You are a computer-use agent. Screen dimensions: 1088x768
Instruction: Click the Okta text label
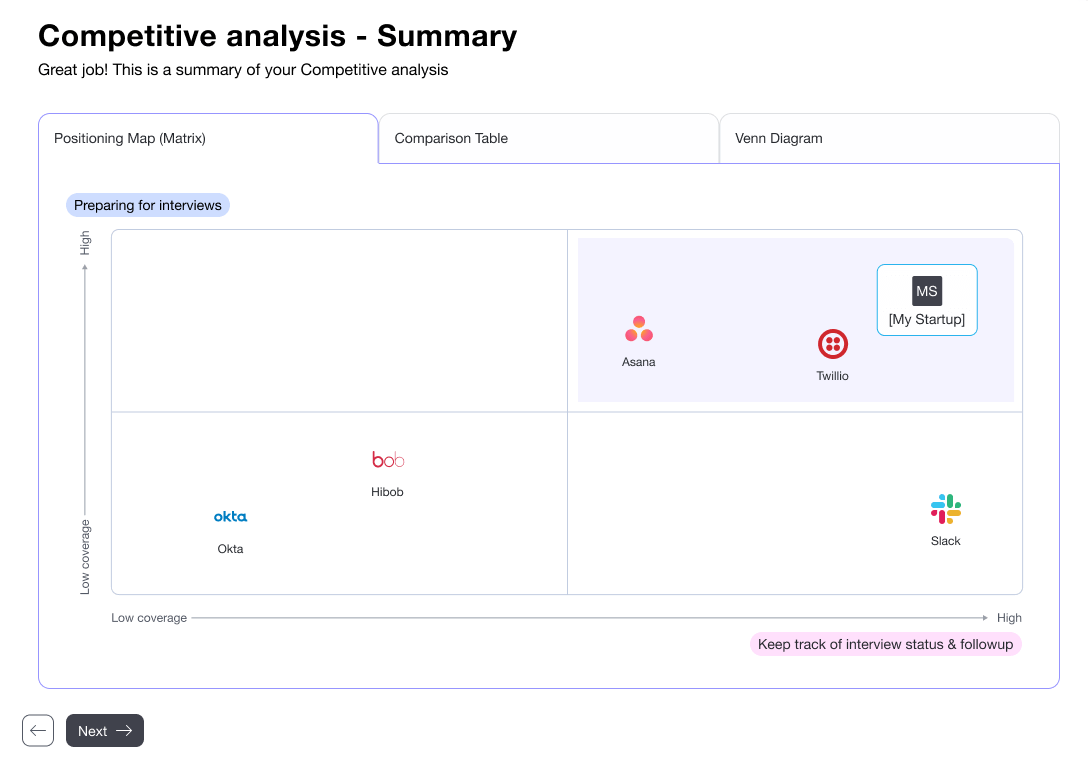(230, 549)
